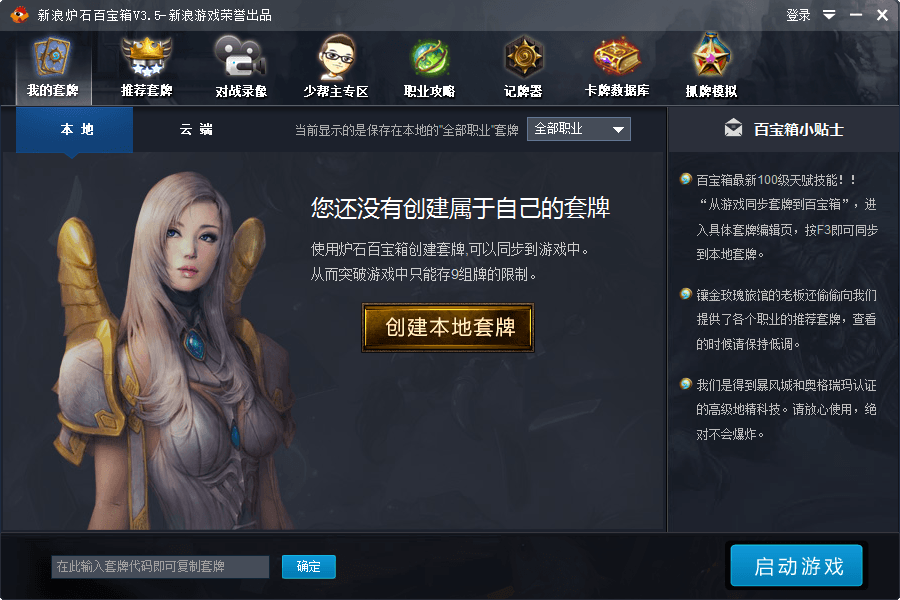
Task: Open the title bar dropdown menu arrow
Action: (x=829, y=14)
